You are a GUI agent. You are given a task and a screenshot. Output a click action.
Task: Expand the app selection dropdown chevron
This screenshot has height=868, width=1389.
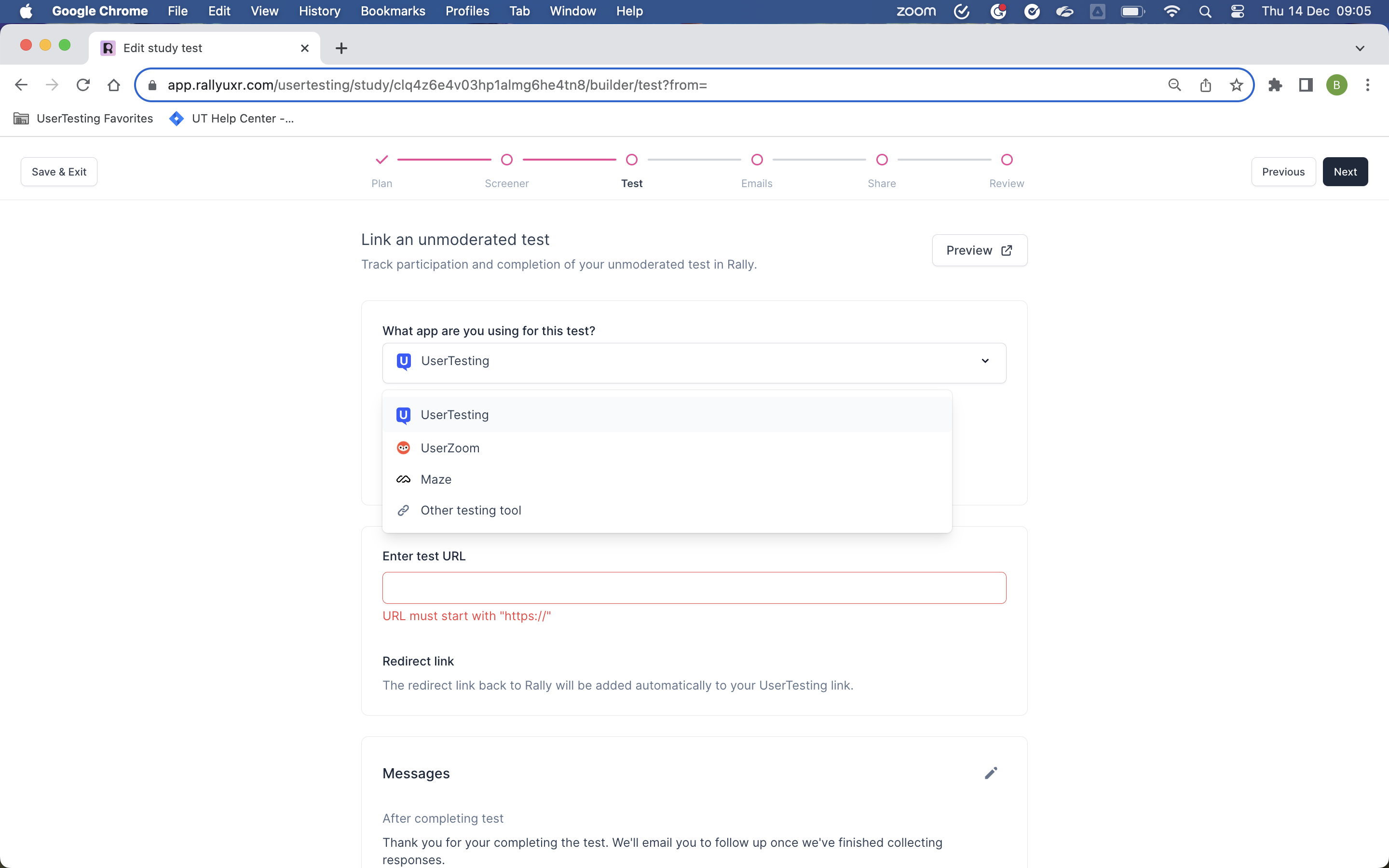click(985, 361)
